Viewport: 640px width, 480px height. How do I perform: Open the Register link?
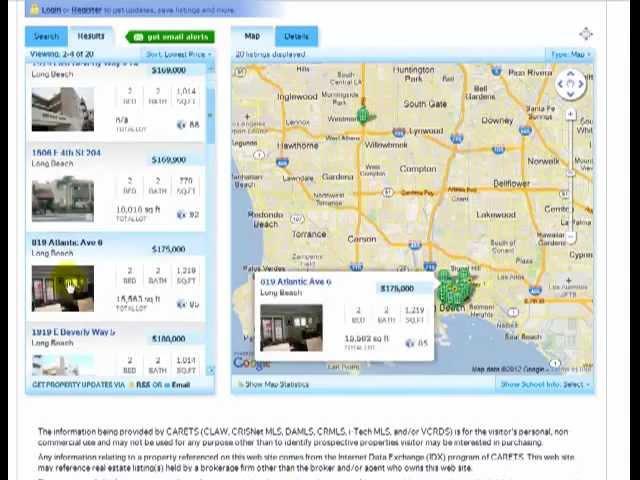coord(86,9)
